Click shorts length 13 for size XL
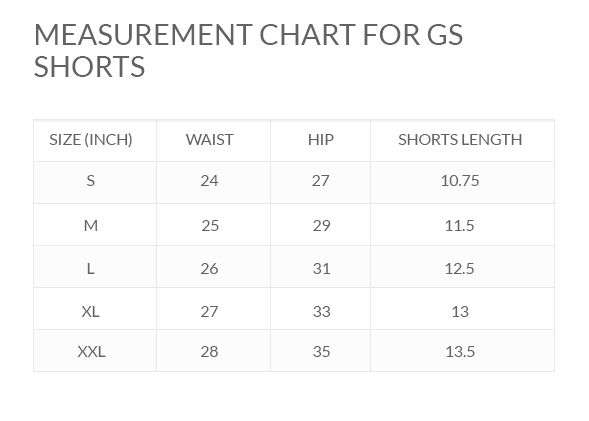Viewport: 589px width, 421px height. 460,312
